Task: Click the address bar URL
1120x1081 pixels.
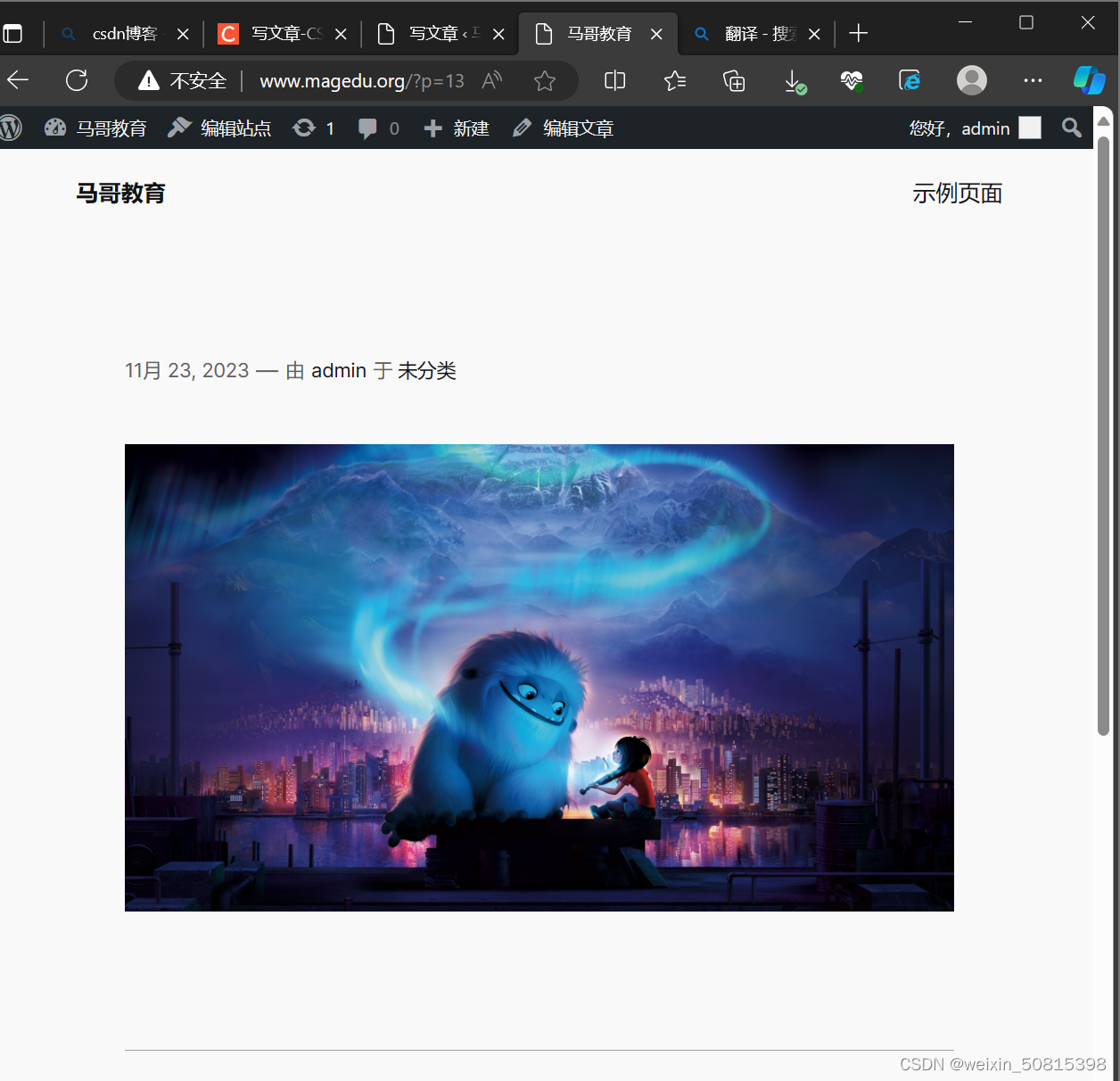Action: (x=361, y=80)
